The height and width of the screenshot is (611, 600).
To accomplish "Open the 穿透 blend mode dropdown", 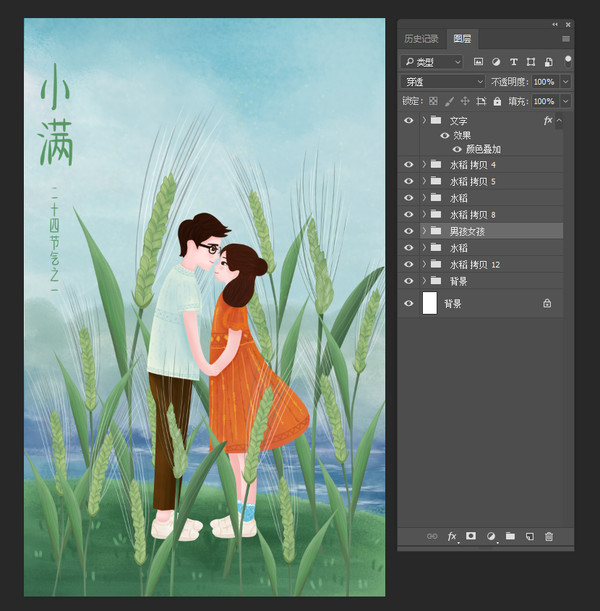I will pos(443,81).
